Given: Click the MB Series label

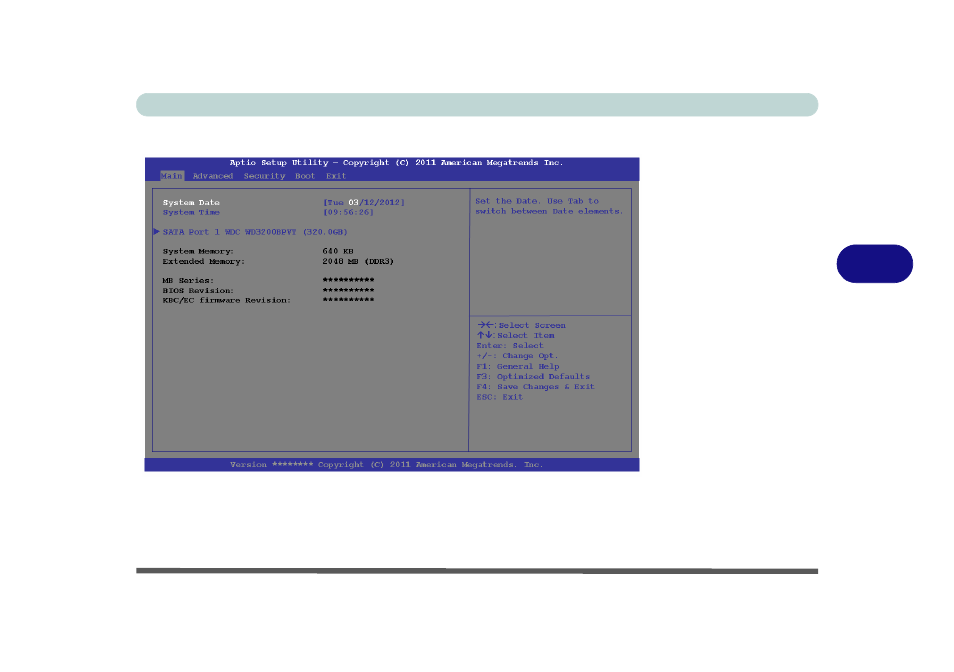Looking at the screenshot, I should pos(188,280).
